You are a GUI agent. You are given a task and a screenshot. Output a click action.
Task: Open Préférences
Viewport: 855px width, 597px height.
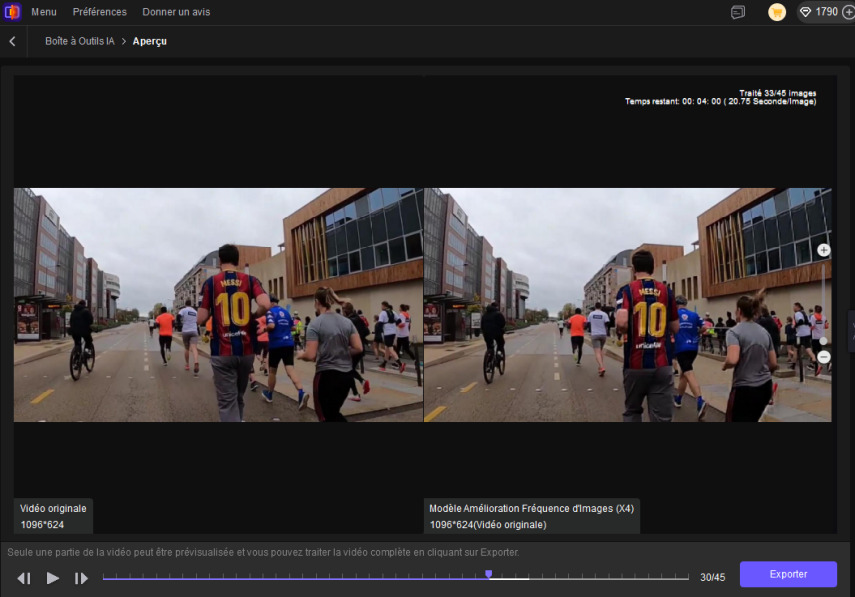[x=99, y=12]
